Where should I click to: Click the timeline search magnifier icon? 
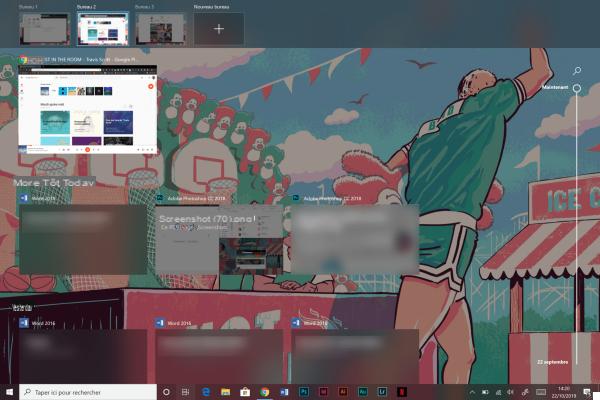point(577,70)
